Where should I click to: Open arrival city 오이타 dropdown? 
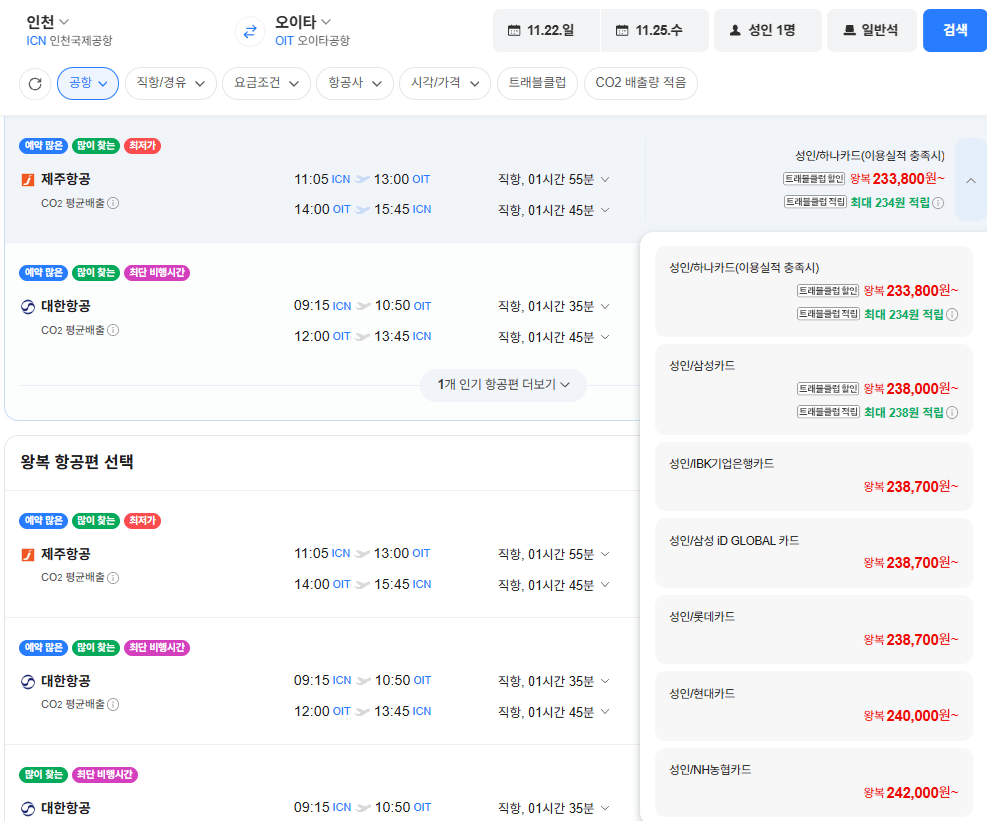pos(303,22)
